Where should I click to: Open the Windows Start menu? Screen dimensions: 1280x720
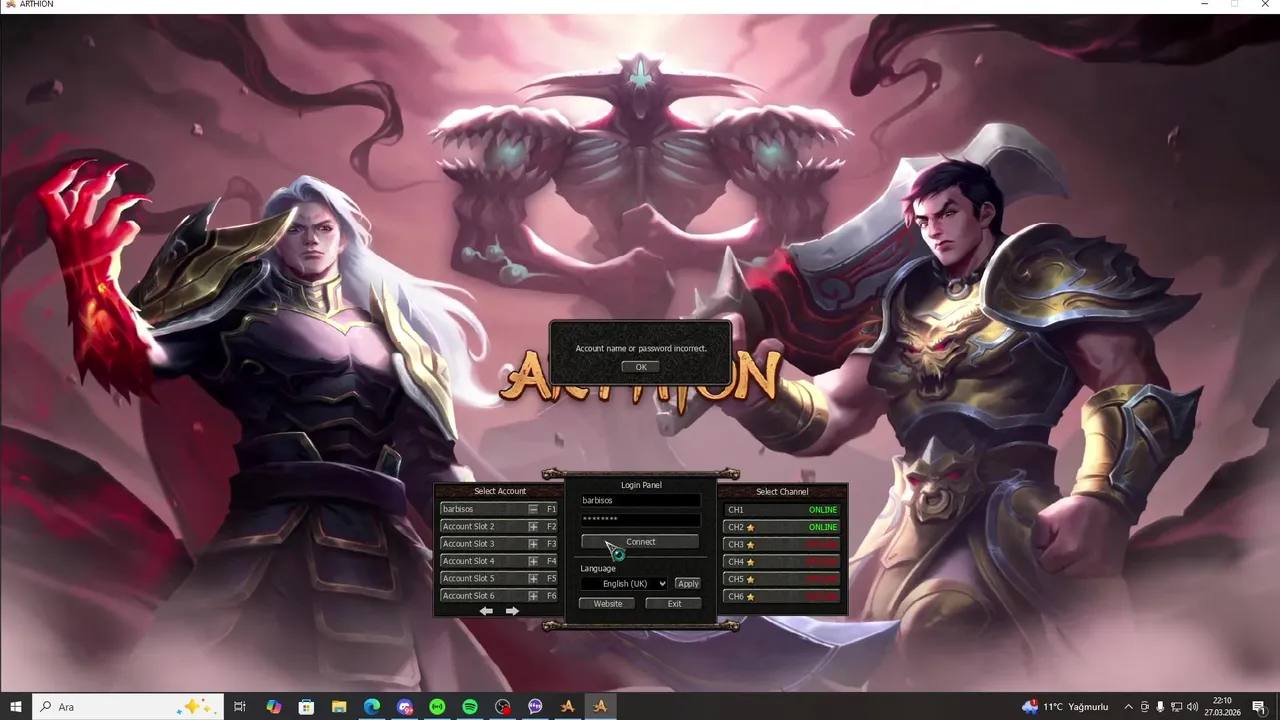(x=16, y=707)
